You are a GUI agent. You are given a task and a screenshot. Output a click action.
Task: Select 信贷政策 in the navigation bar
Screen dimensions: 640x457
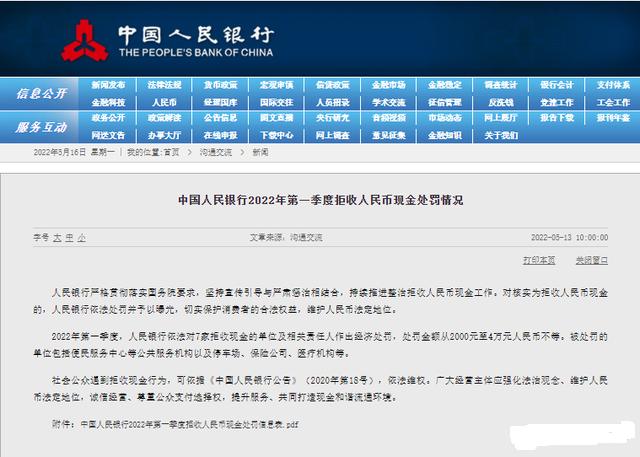pos(333,85)
